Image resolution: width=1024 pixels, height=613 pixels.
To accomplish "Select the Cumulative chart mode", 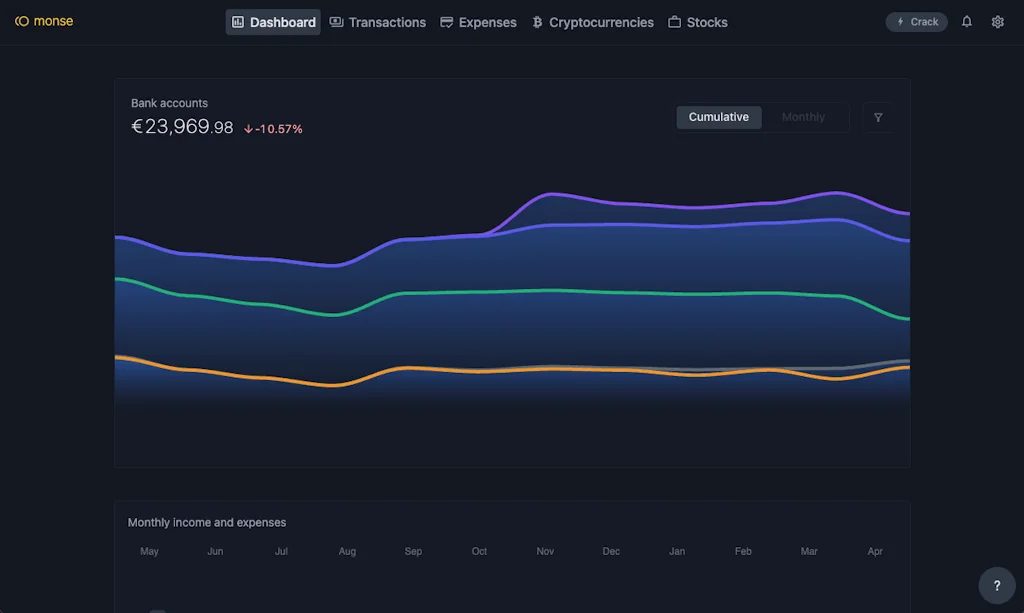I will coord(718,117).
